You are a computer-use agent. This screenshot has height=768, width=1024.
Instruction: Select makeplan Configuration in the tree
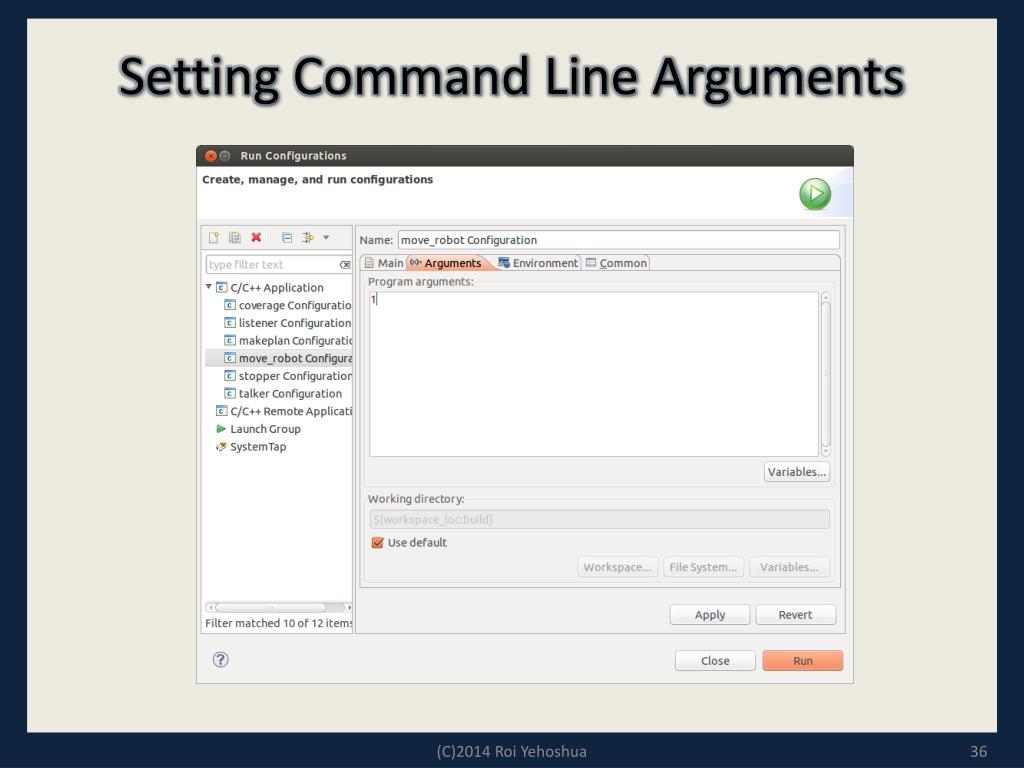[x=295, y=340]
